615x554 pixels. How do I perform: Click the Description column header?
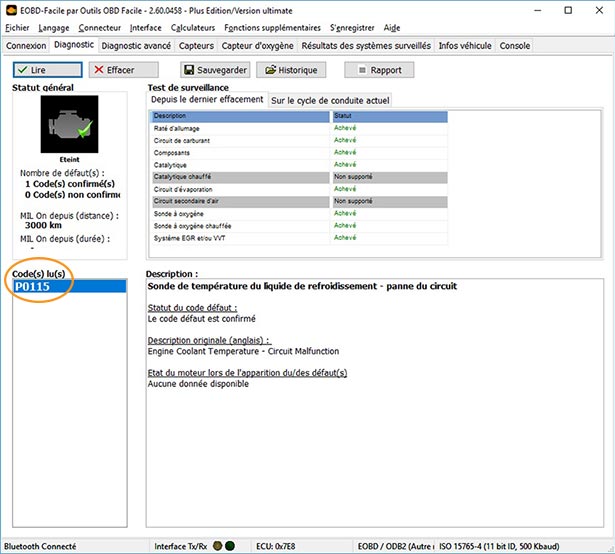[x=241, y=116]
